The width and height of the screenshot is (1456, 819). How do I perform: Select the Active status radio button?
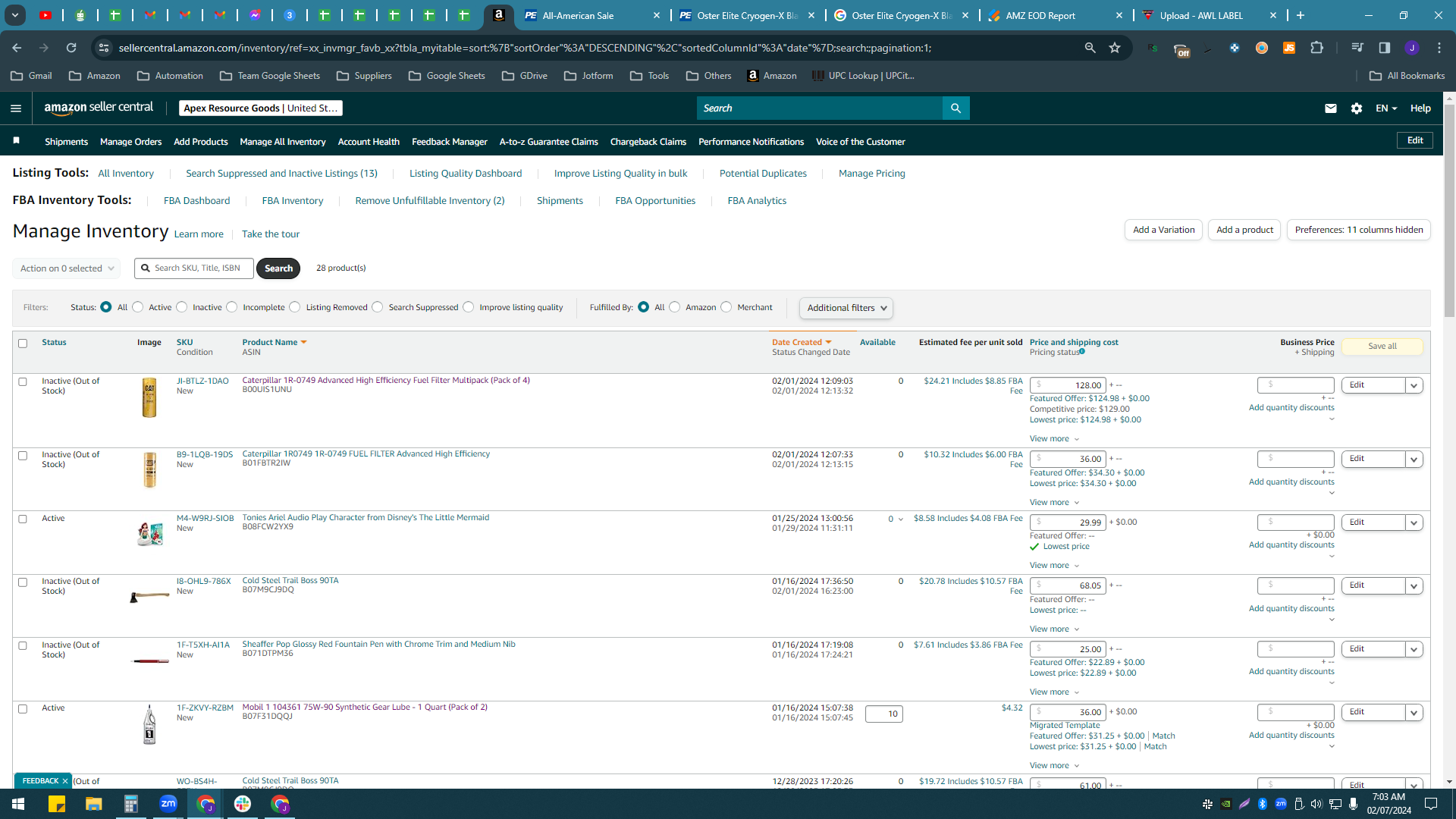[137, 307]
